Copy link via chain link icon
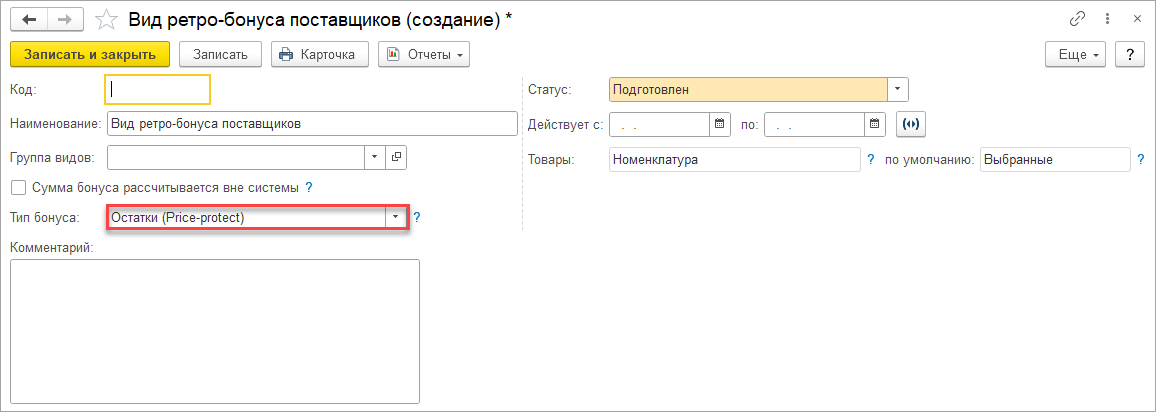 pos(1078,19)
